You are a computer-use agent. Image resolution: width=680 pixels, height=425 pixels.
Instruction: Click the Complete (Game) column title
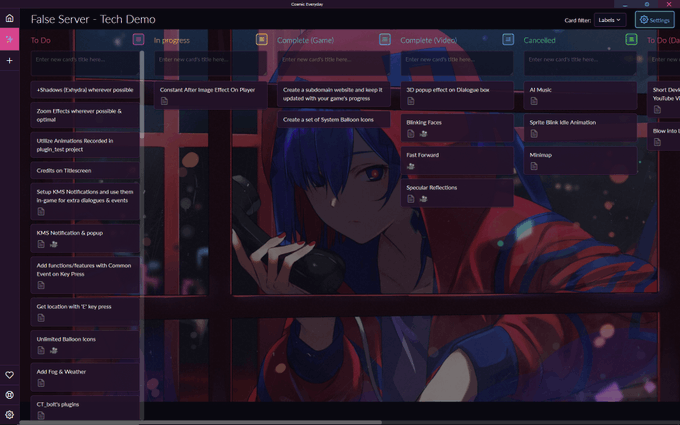coord(305,40)
